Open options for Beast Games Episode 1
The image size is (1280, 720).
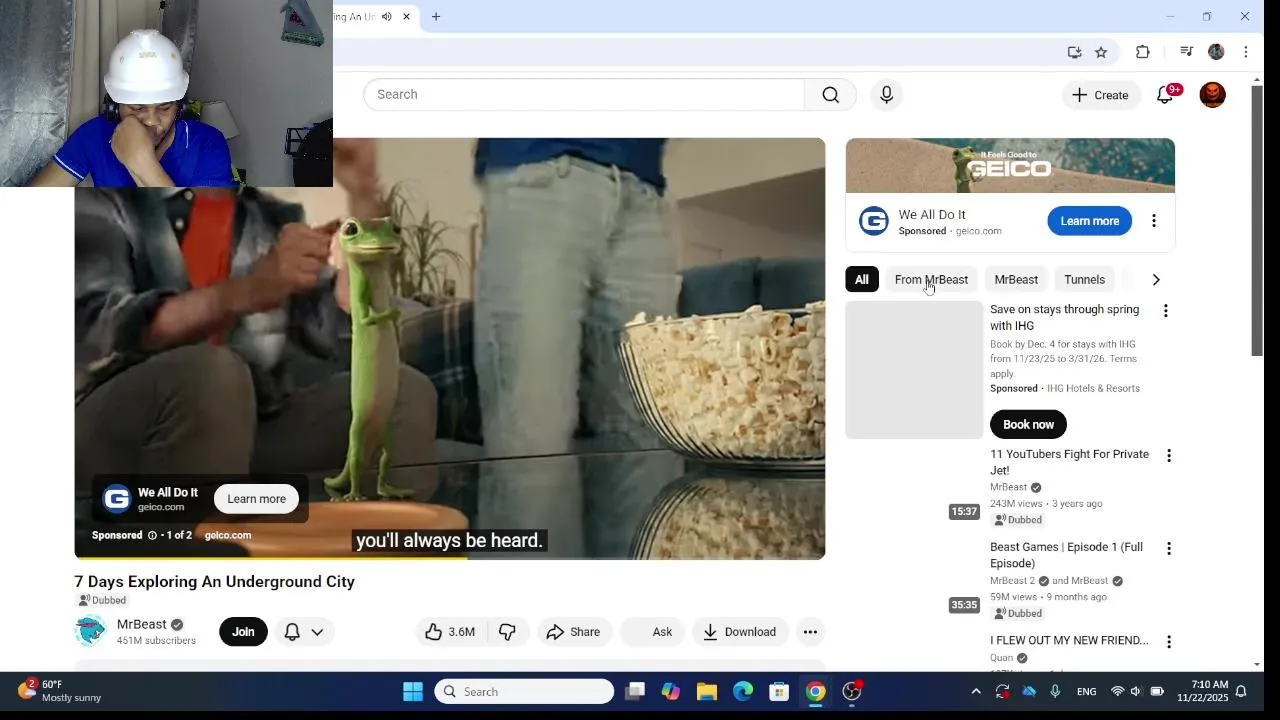tap(1168, 549)
